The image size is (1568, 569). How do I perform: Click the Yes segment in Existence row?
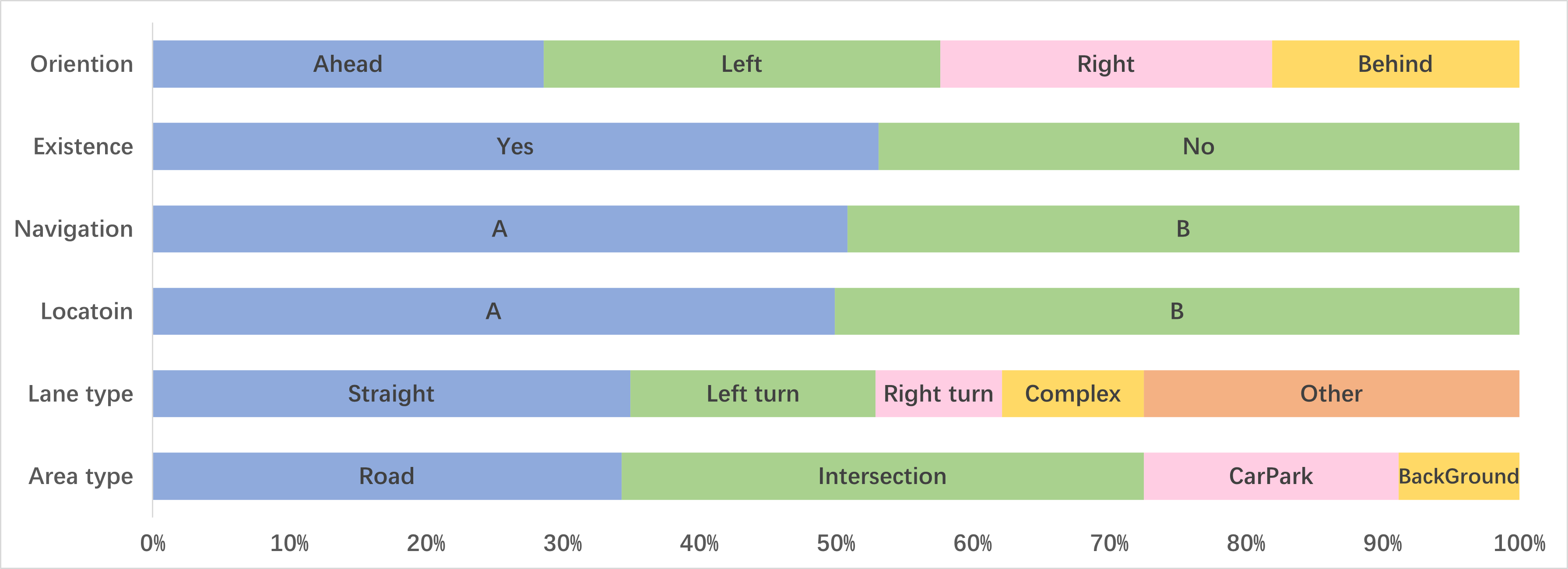coord(515,146)
